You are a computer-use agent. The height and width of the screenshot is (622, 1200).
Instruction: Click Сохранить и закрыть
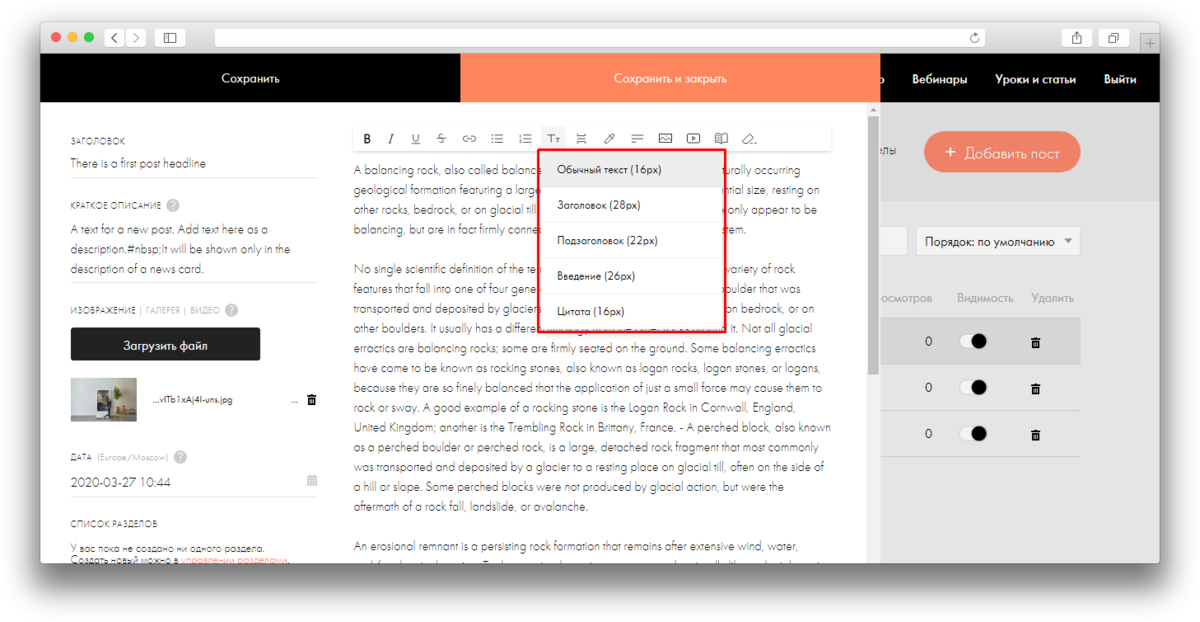(670, 78)
